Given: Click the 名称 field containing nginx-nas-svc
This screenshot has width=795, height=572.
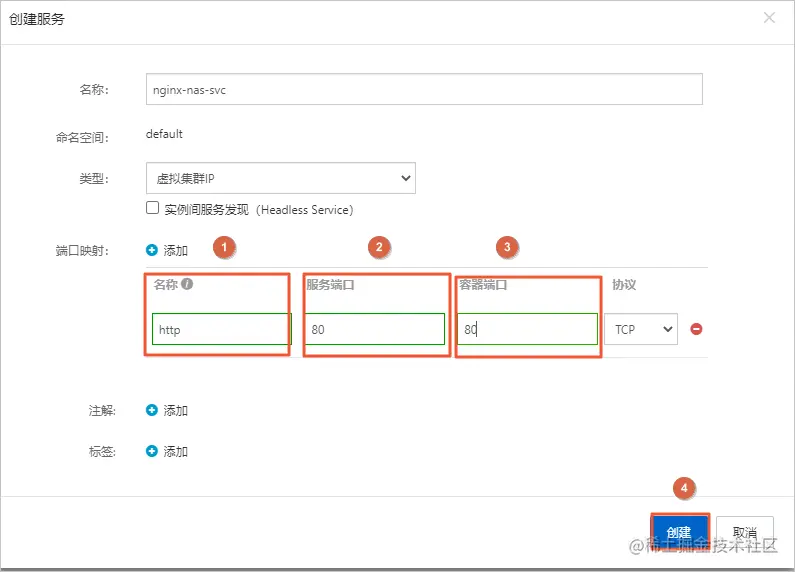Looking at the screenshot, I should point(424,89).
